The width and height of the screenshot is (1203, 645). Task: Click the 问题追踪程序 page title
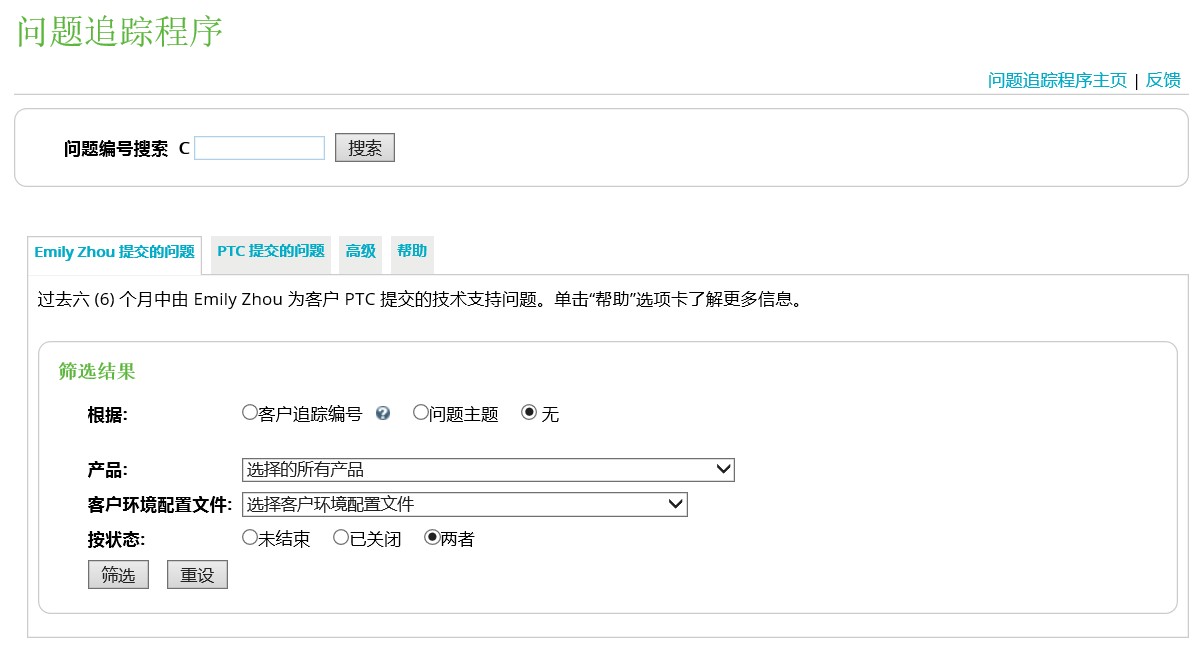click(120, 32)
